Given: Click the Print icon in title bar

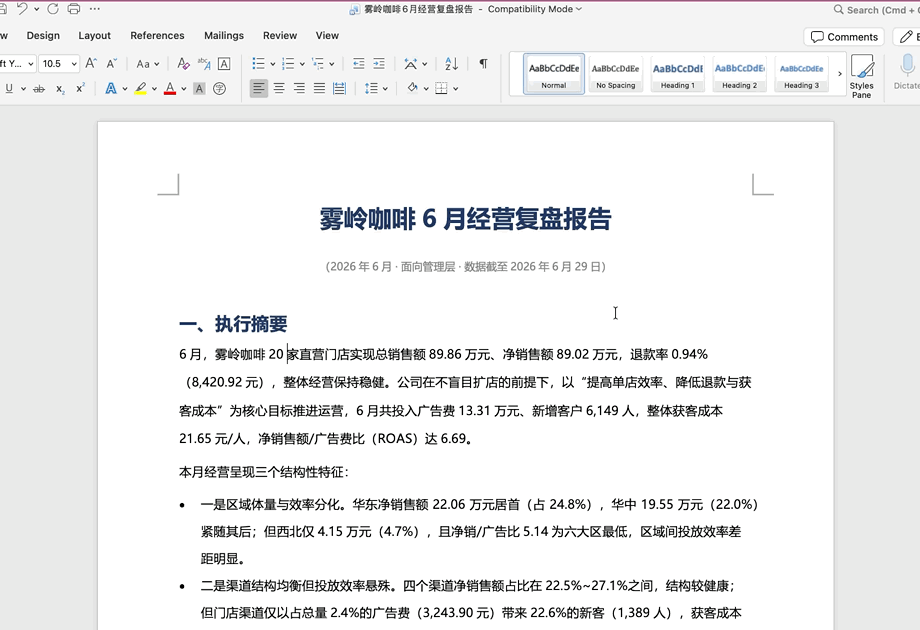Looking at the screenshot, I should tap(74, 9).
